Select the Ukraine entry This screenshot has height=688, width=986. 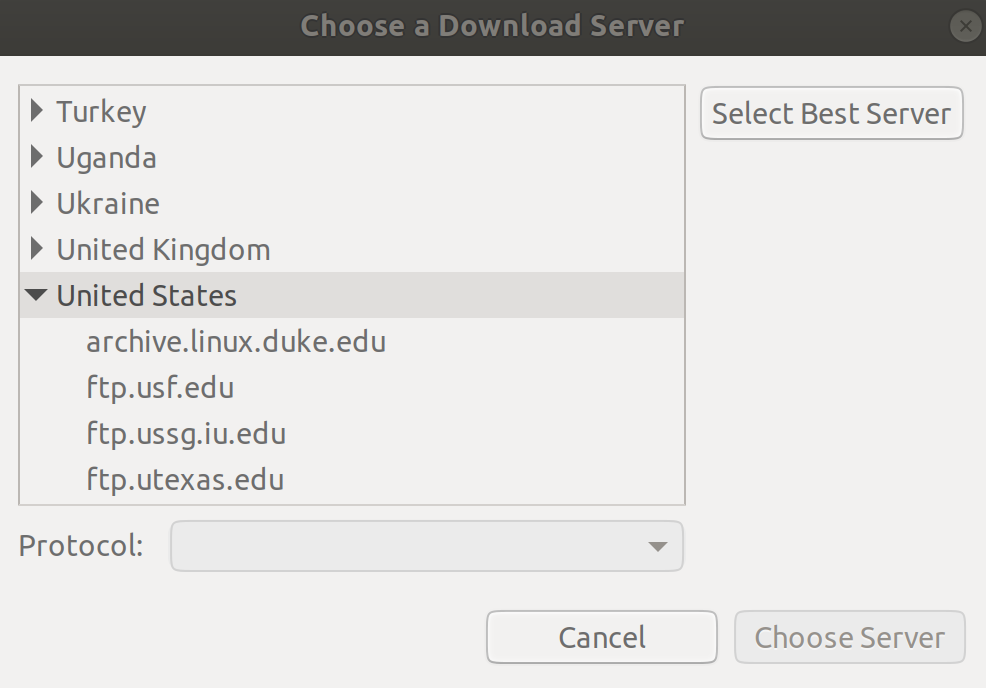pyautogui.click(x=108, y=204)
